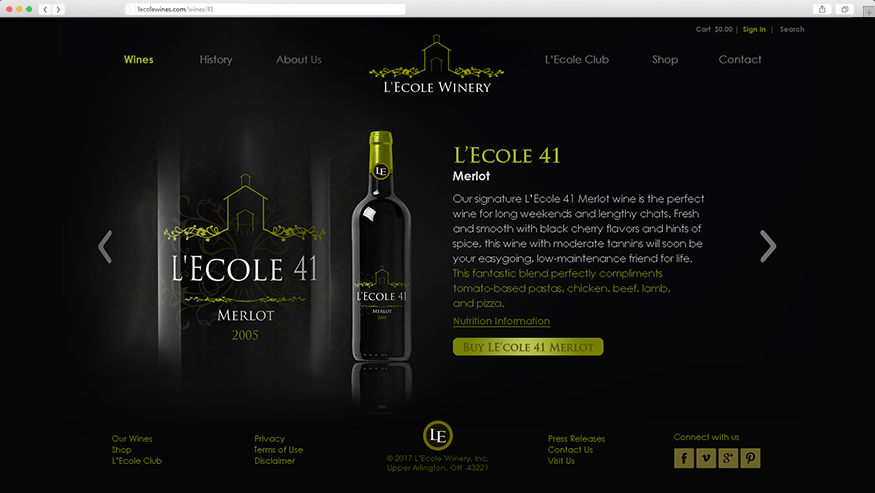Open the Search link in header
Screen dimensions: 875x493
click(x=792, y=30)
